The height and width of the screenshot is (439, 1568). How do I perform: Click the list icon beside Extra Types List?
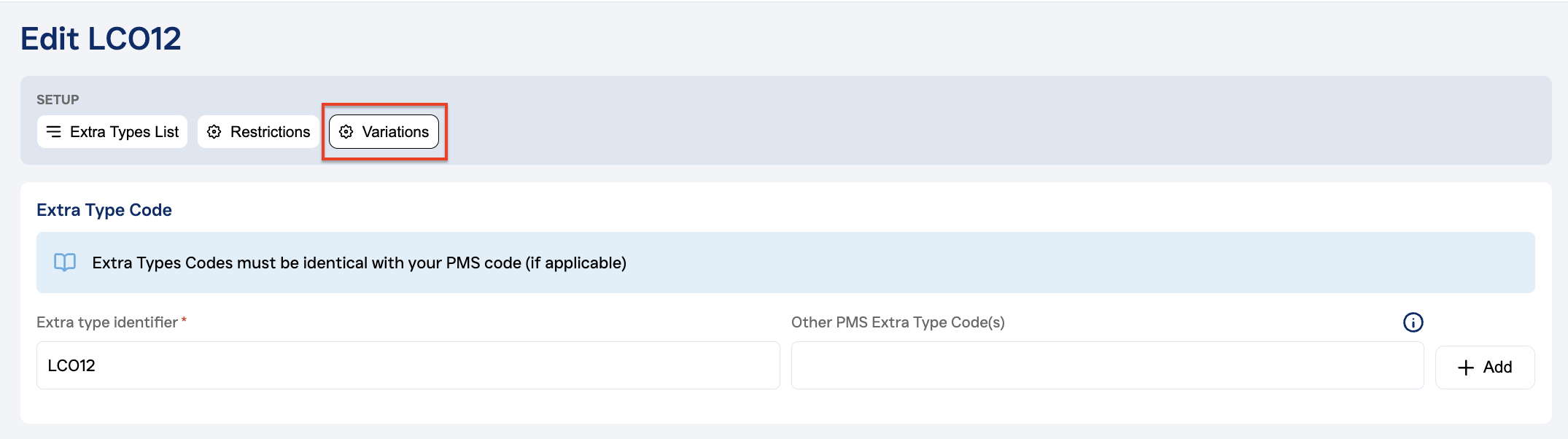point(54,131)
